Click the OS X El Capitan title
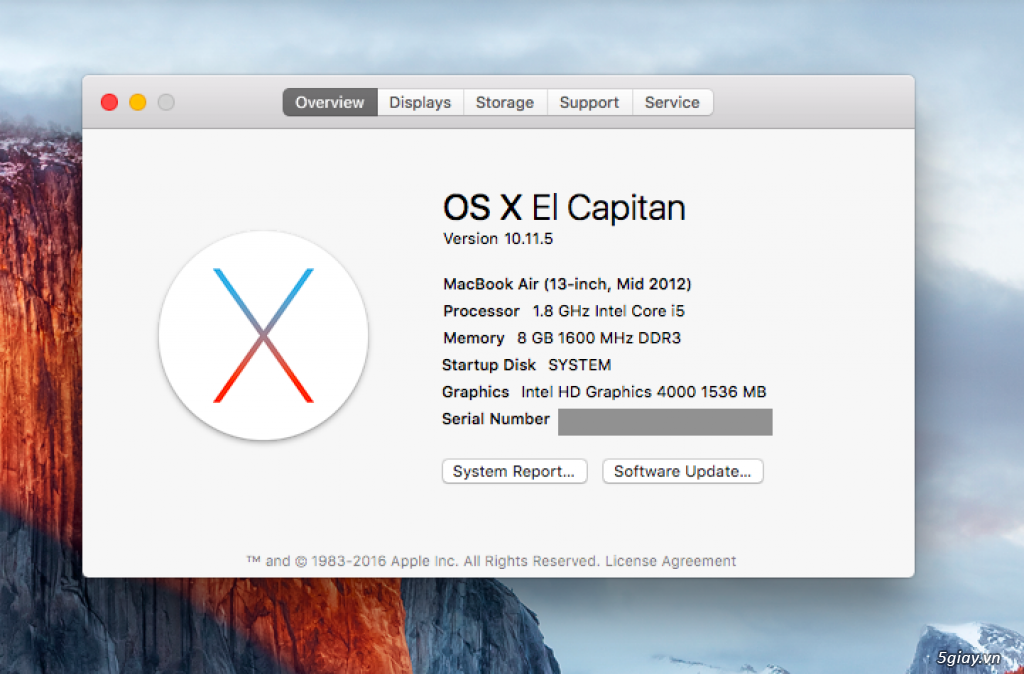The image size is (1024, 674). point(564,208)
